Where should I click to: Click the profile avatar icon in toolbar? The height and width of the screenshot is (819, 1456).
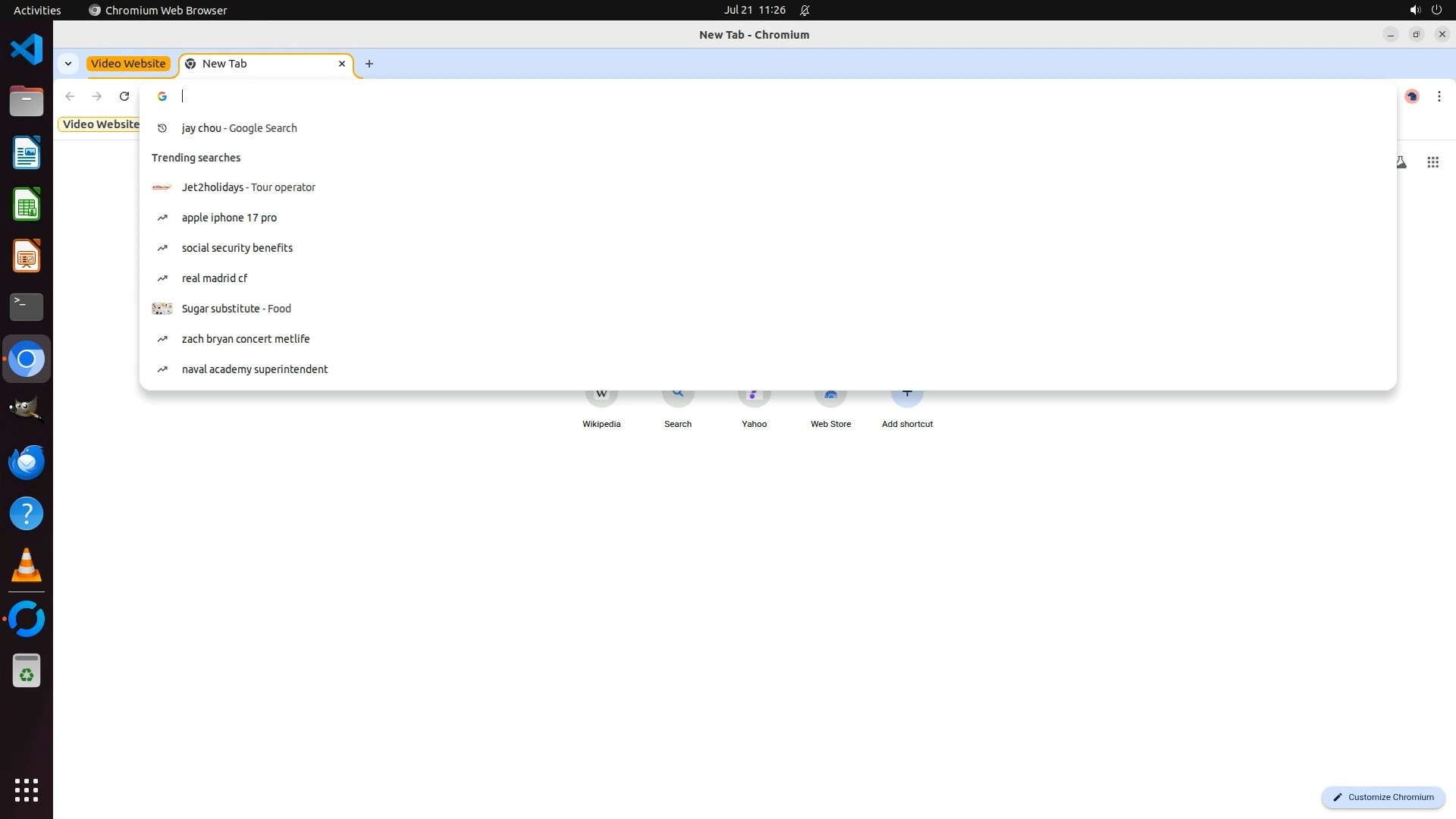tap(1411, 96)
